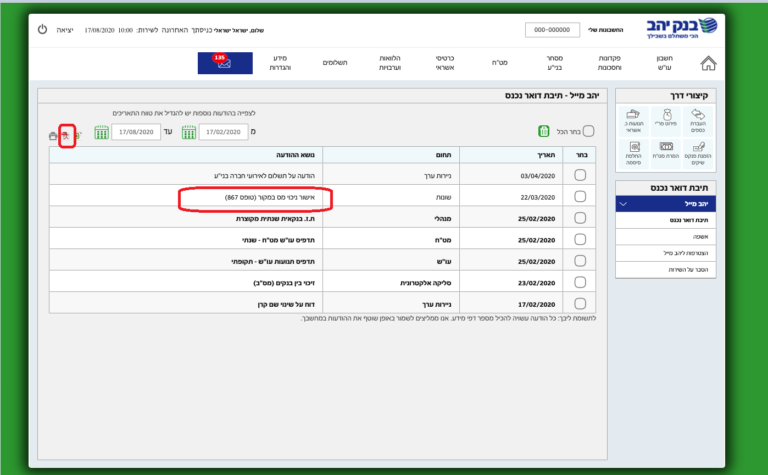Open the העברת כספים quick shortcut
The width and height of the screenshot is (768, 475).
coord(699,120)
